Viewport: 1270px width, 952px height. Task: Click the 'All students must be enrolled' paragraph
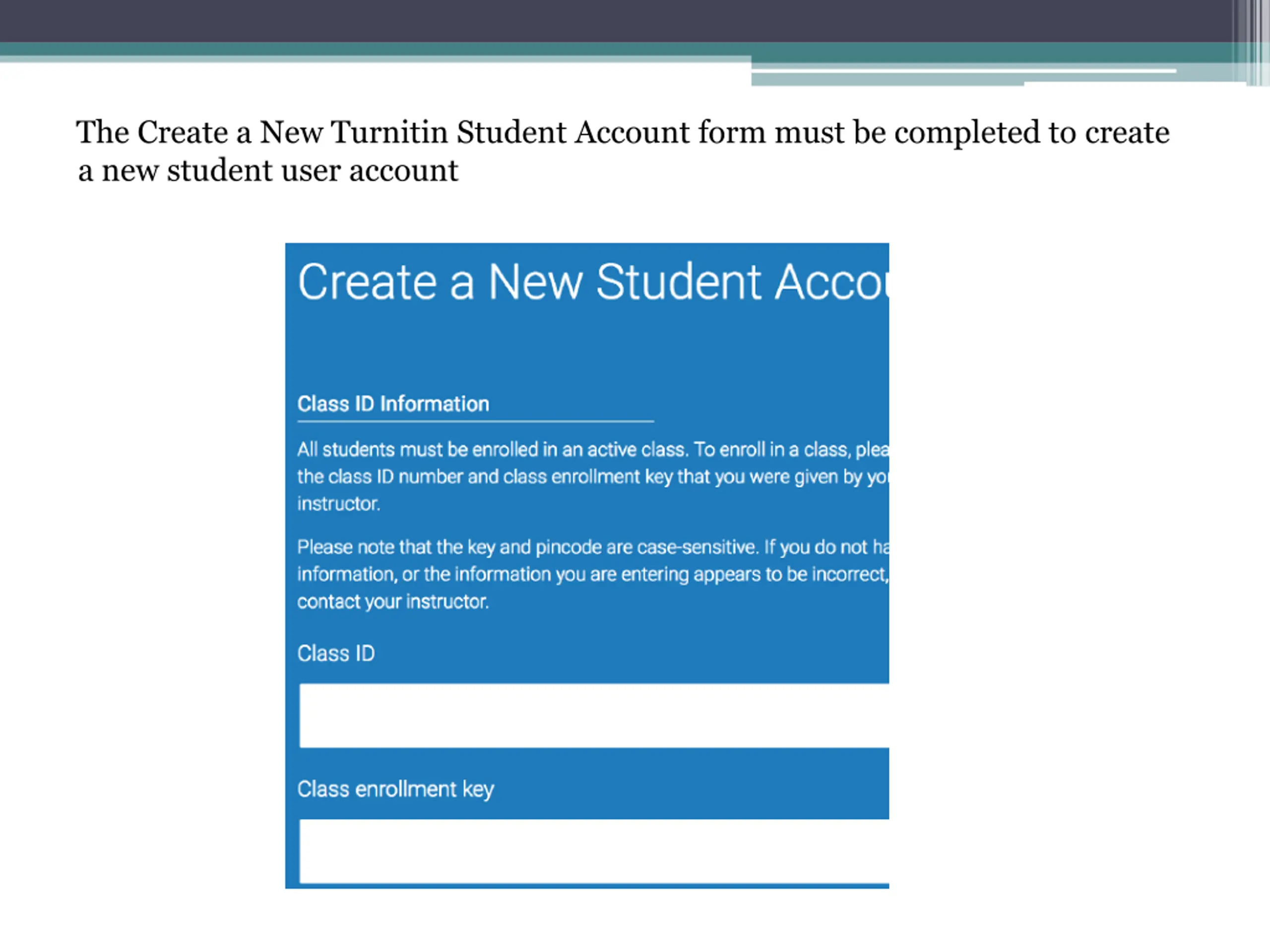click(x=593, y=476)
